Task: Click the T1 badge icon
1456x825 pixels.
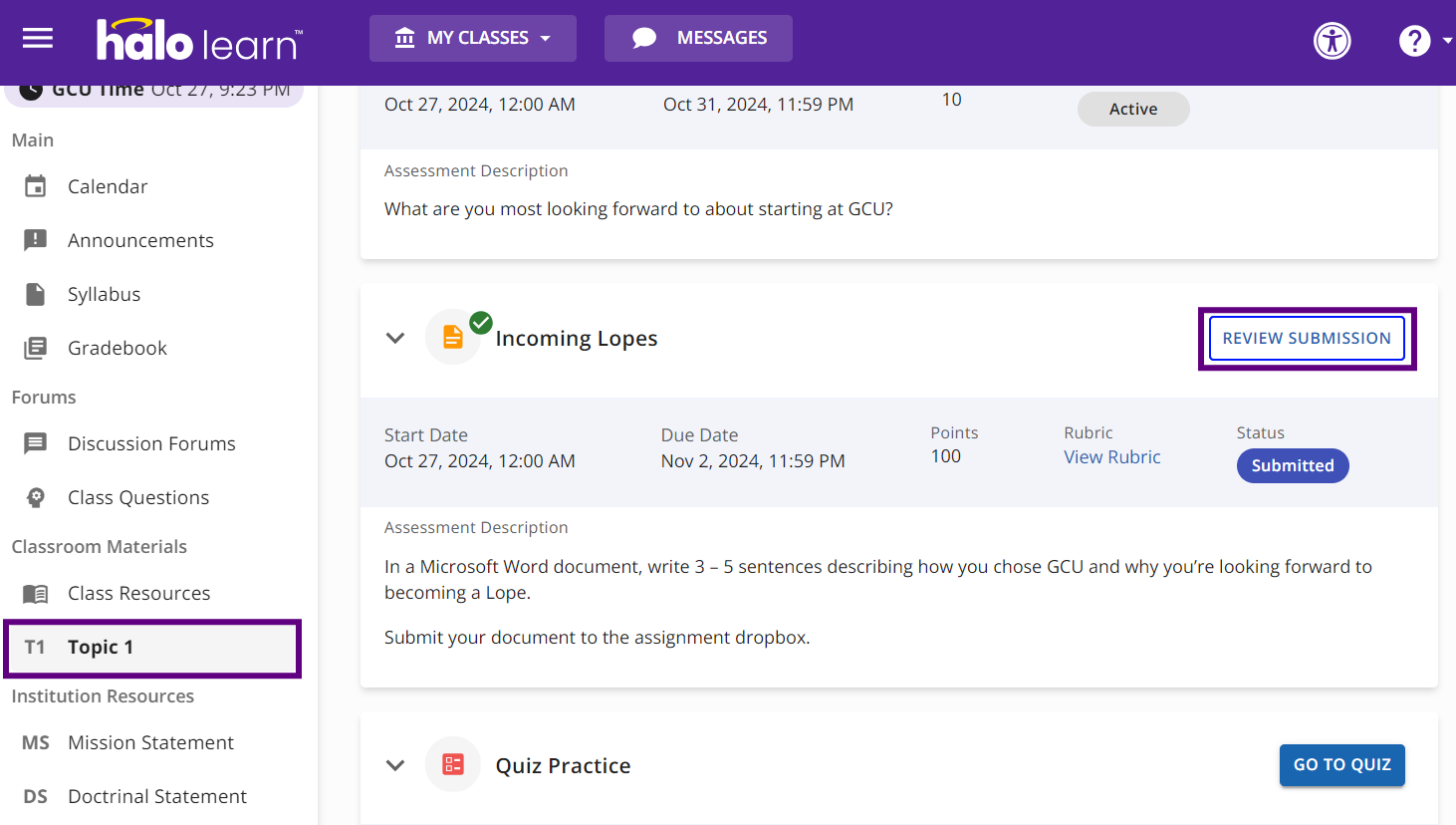Action: tap(35, 647)
